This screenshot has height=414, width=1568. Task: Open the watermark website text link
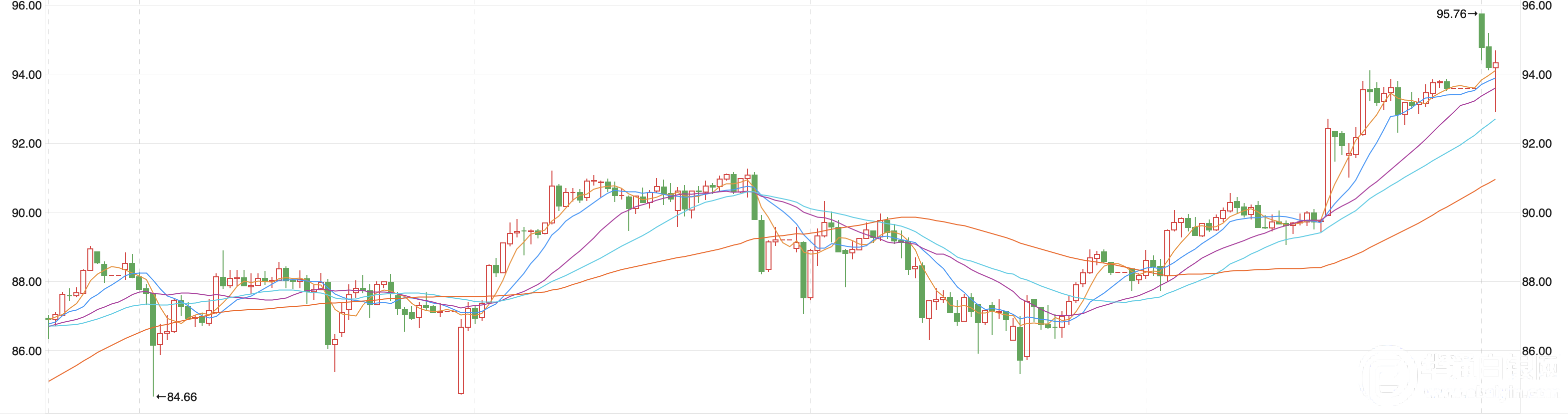click(x=1490, y=393)
